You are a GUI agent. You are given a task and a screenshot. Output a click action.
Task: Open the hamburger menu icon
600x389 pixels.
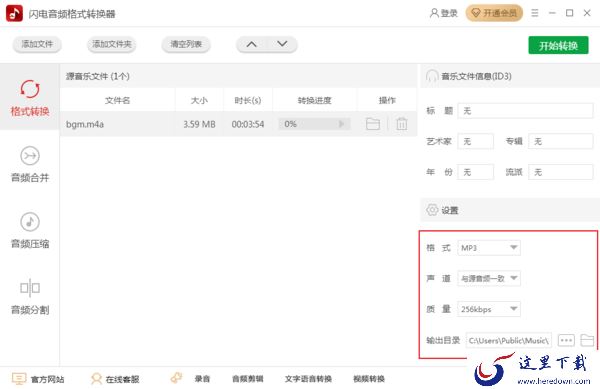point(535,13)
